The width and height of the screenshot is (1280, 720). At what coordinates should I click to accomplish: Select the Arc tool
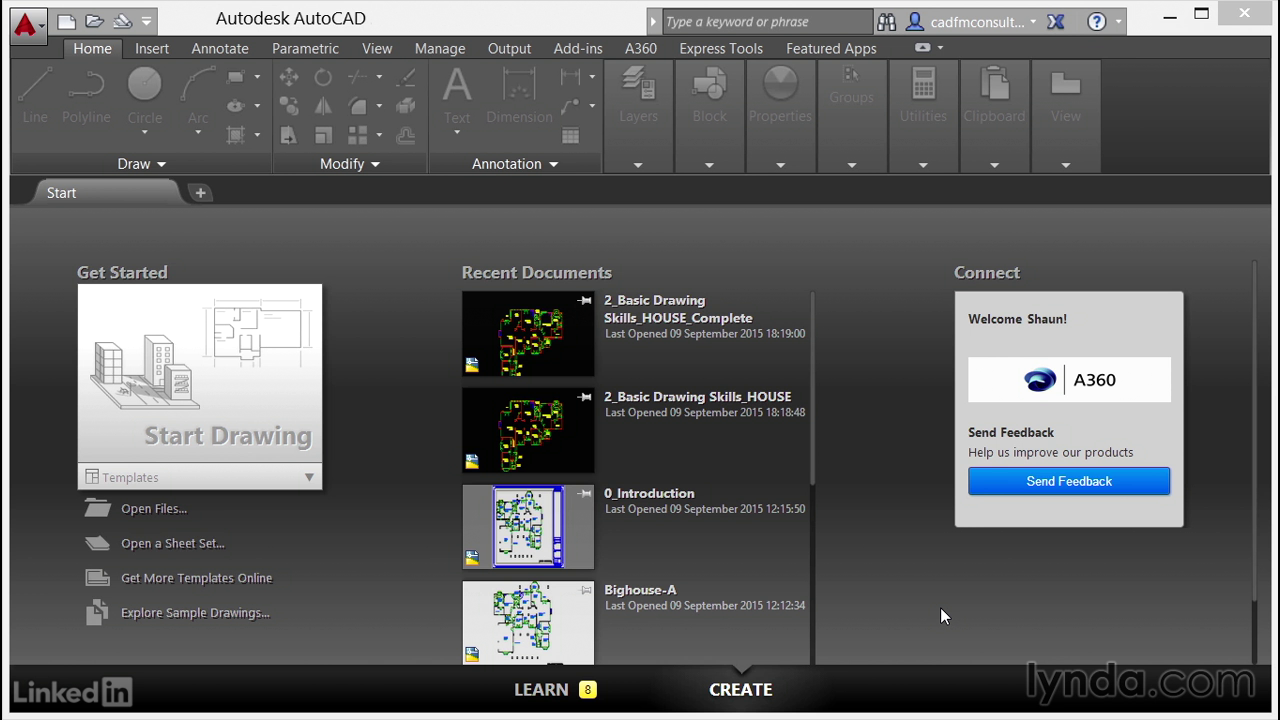198,96
